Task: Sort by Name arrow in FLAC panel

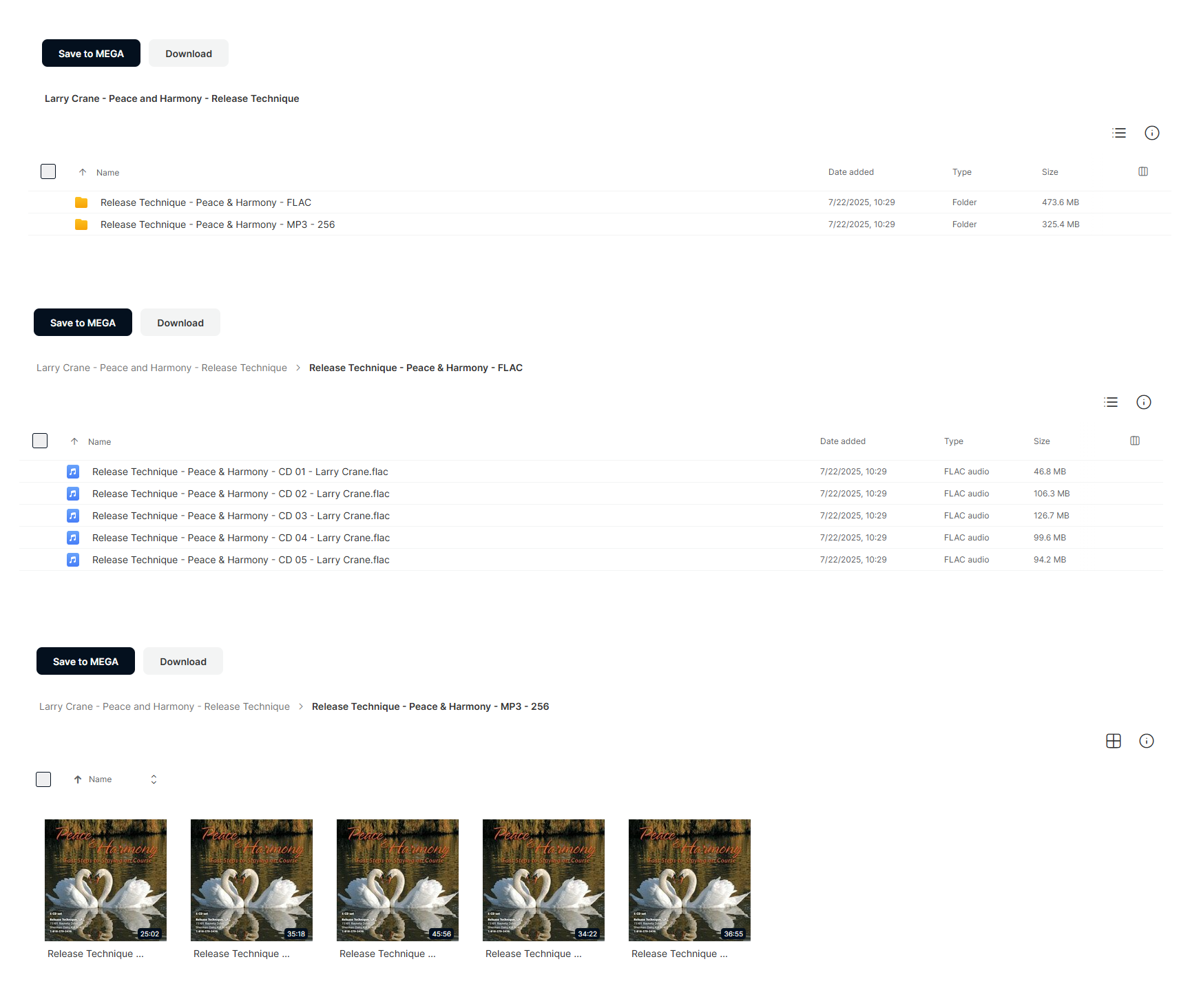Action: [x=74, y=441]
